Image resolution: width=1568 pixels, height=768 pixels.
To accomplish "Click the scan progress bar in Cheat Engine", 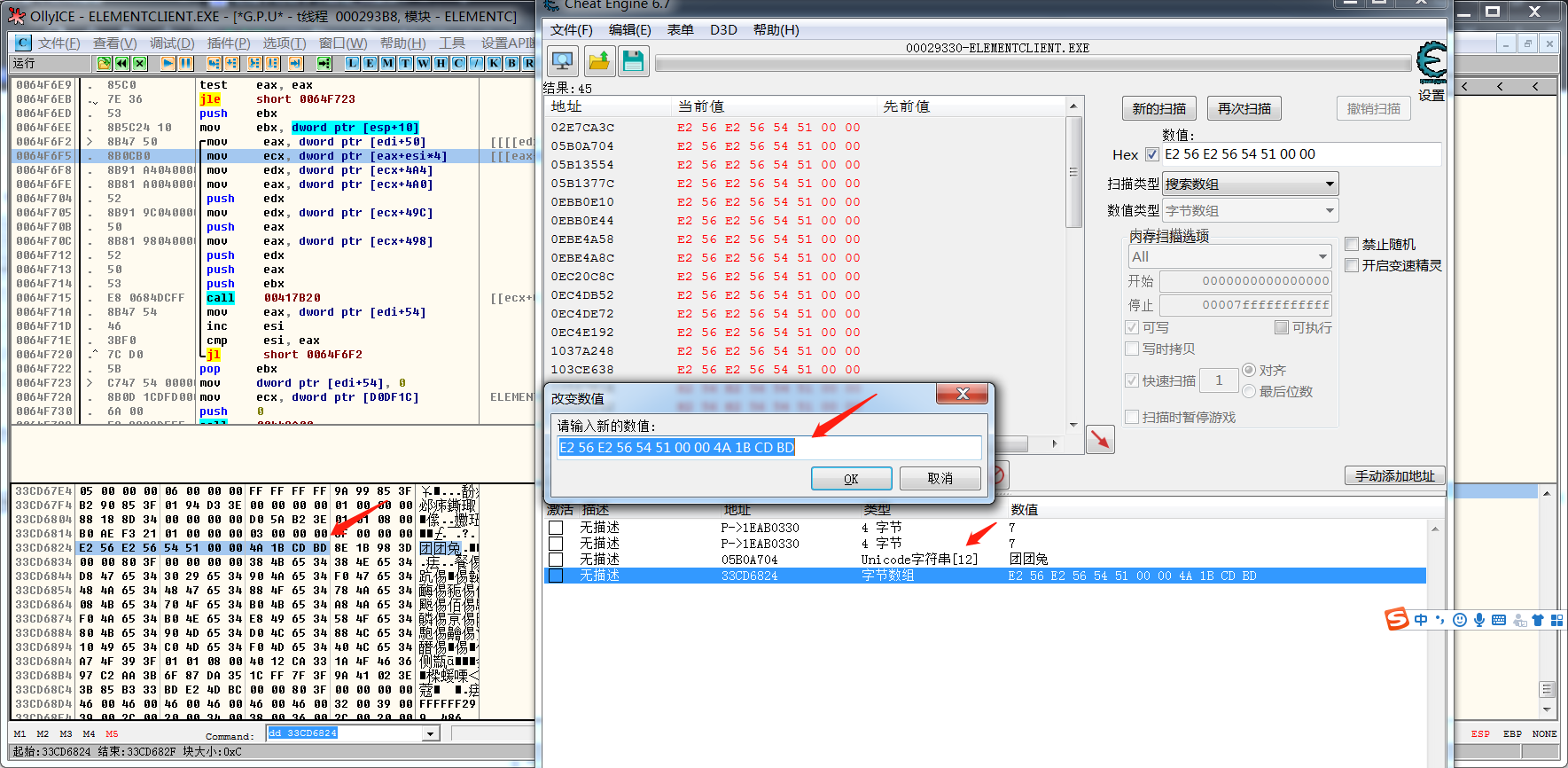I will point(1033,64).
